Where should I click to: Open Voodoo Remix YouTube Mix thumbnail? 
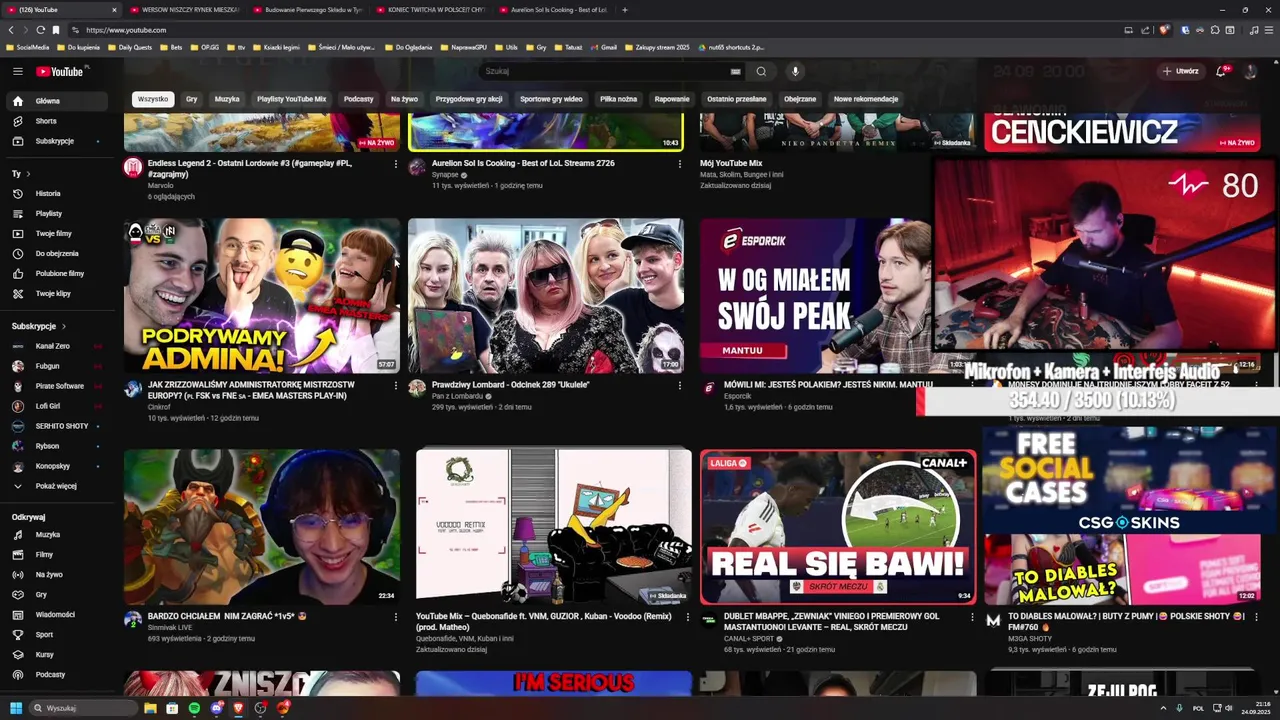[x=554, y=527]
